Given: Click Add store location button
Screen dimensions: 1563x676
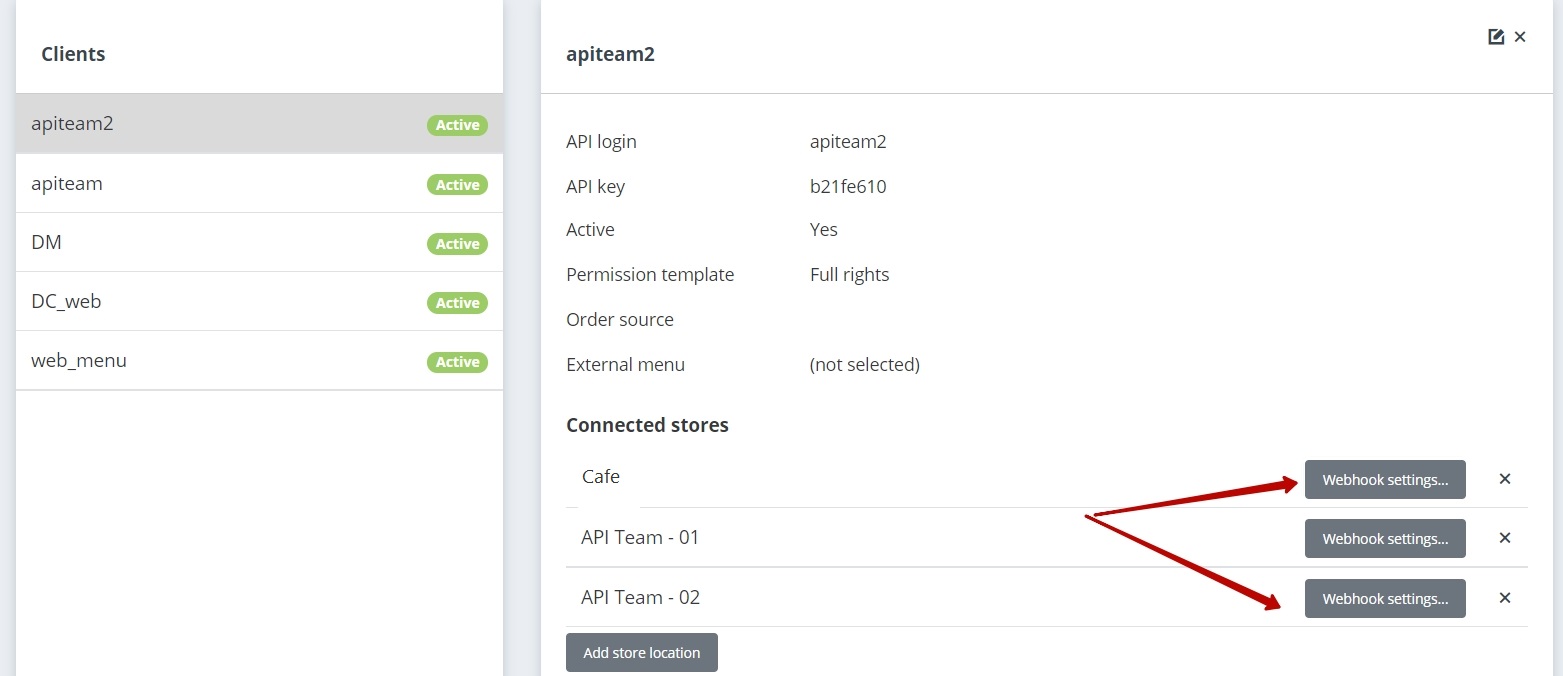Looking at the screenshot, I should coord(641,652).
